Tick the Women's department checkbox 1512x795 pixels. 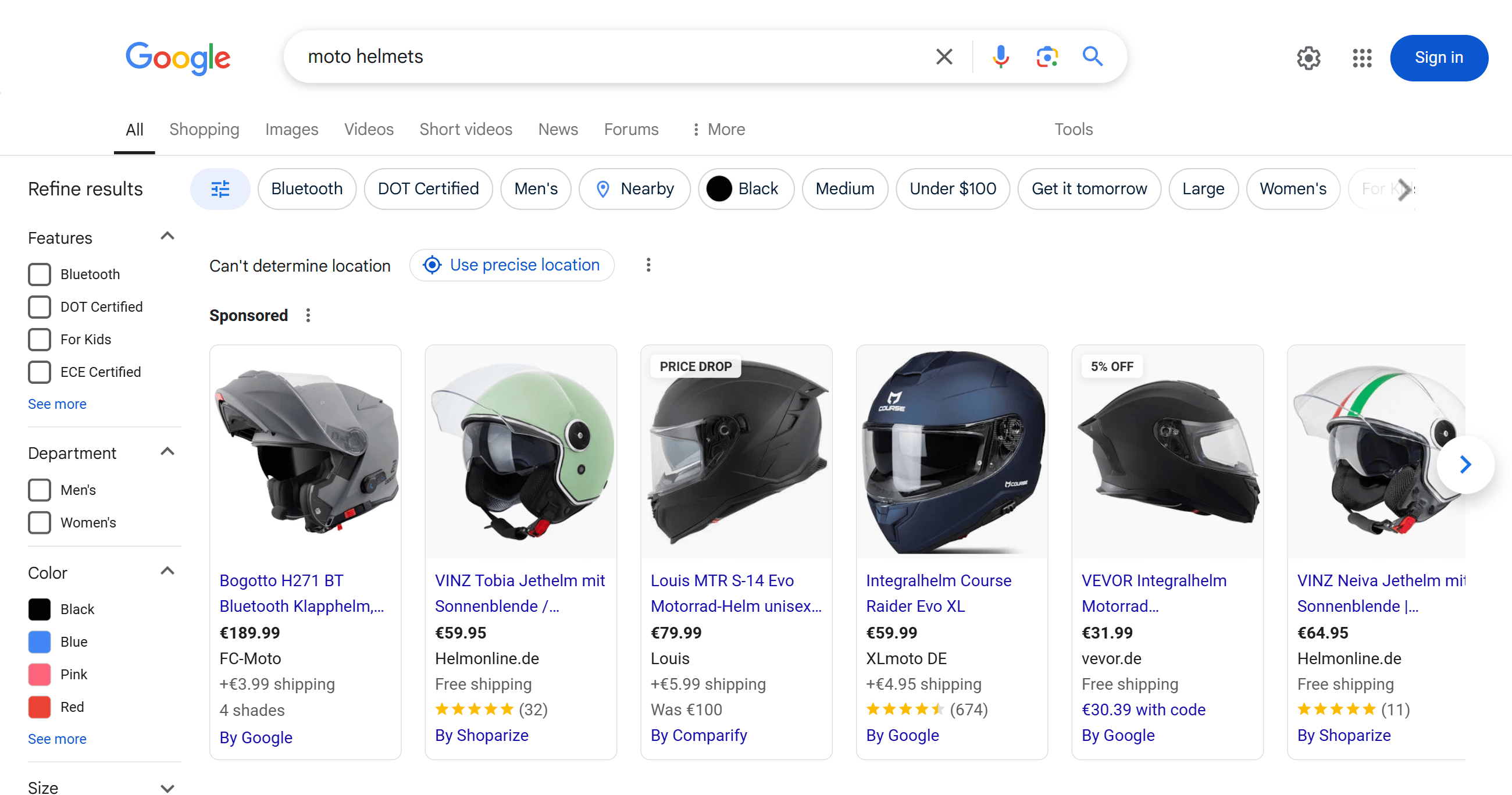[x=40, y=522]
